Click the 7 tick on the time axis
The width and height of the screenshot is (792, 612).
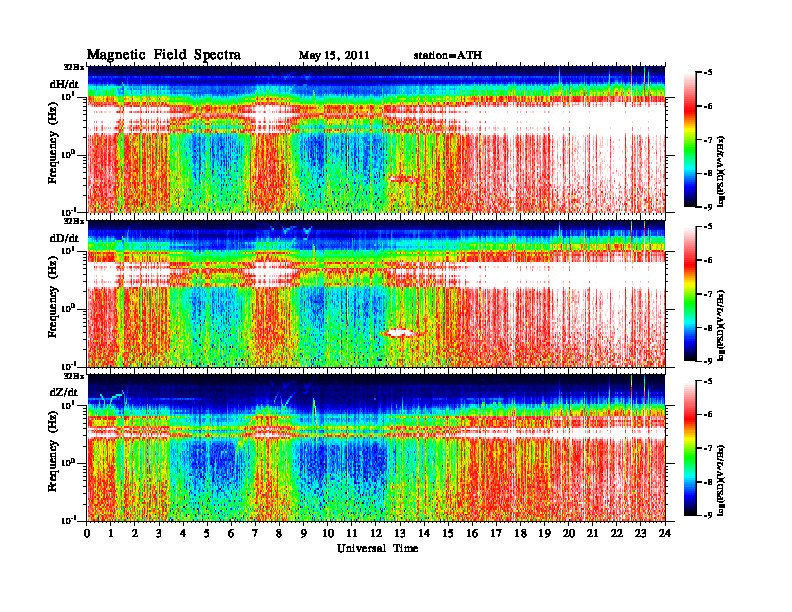(256, 533)
